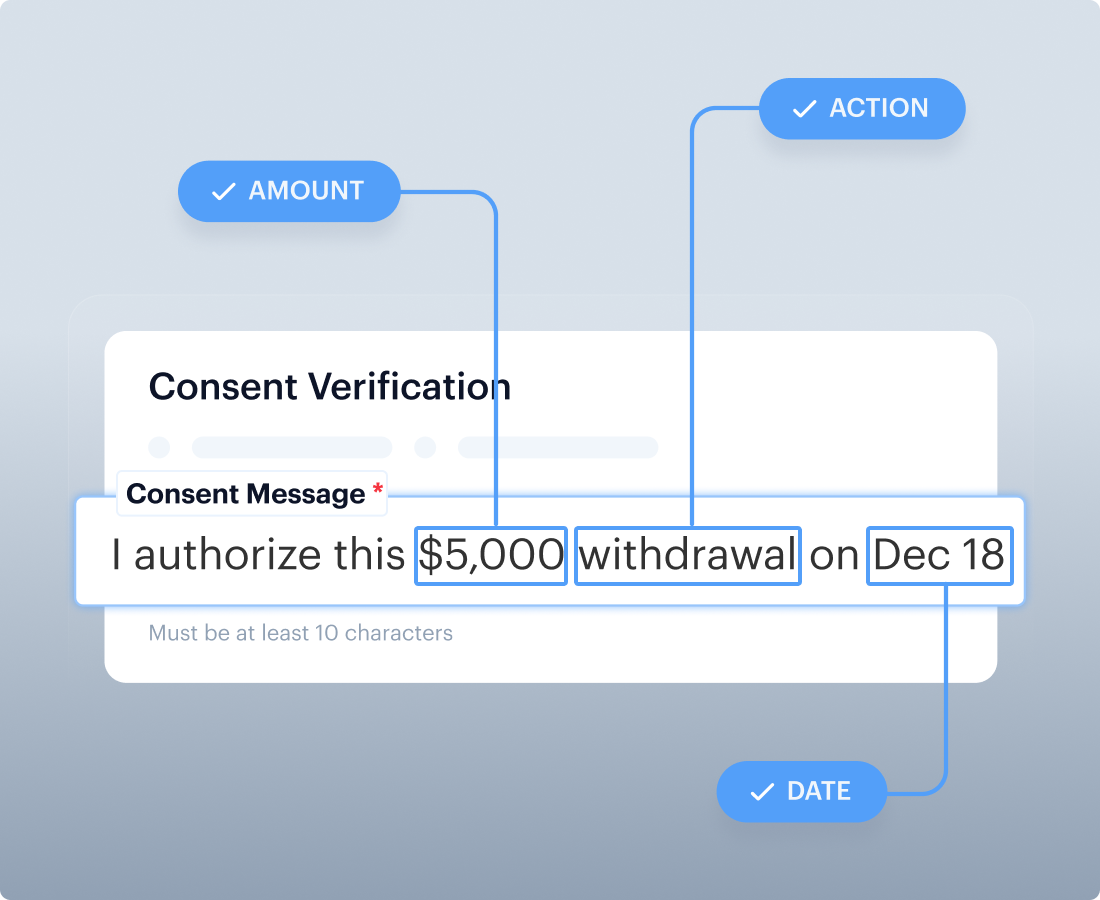Click the first small circle placeholder under the heading
1100x900 pixels.
pyautogui.click(x=159, y=447)
